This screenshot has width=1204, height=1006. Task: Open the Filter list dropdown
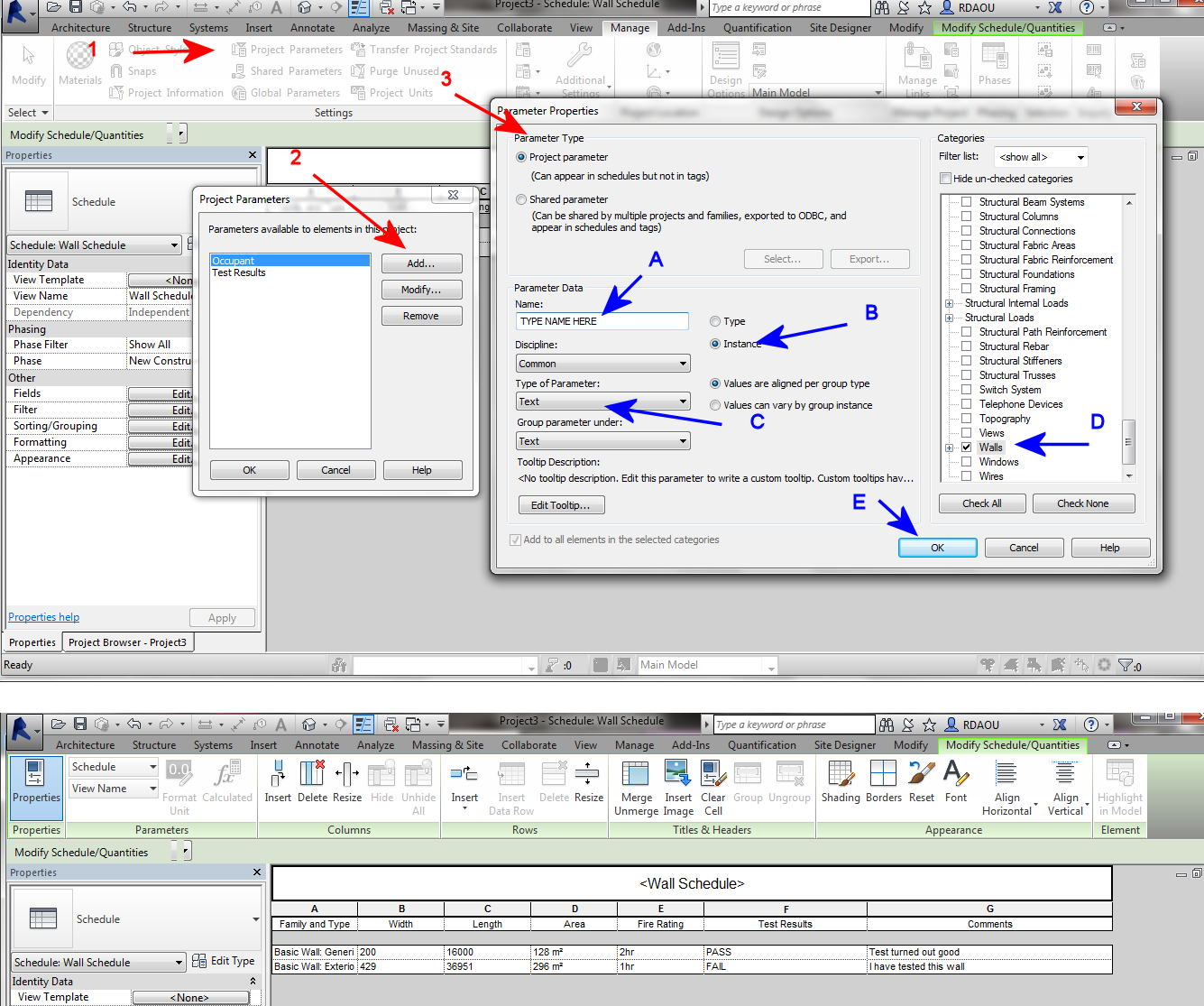pos(1040,156)
